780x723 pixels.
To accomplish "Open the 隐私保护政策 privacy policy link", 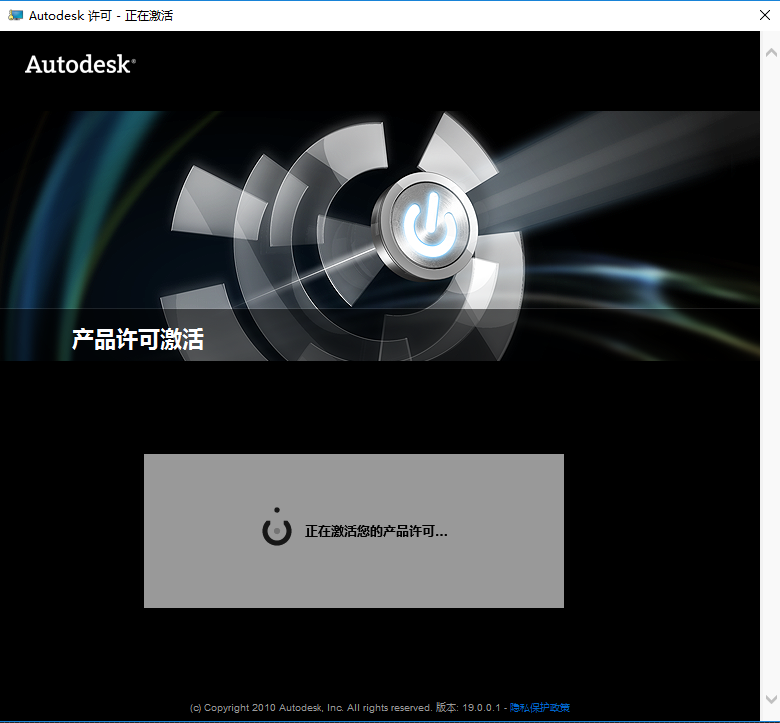I will click(x=540, y=708).
